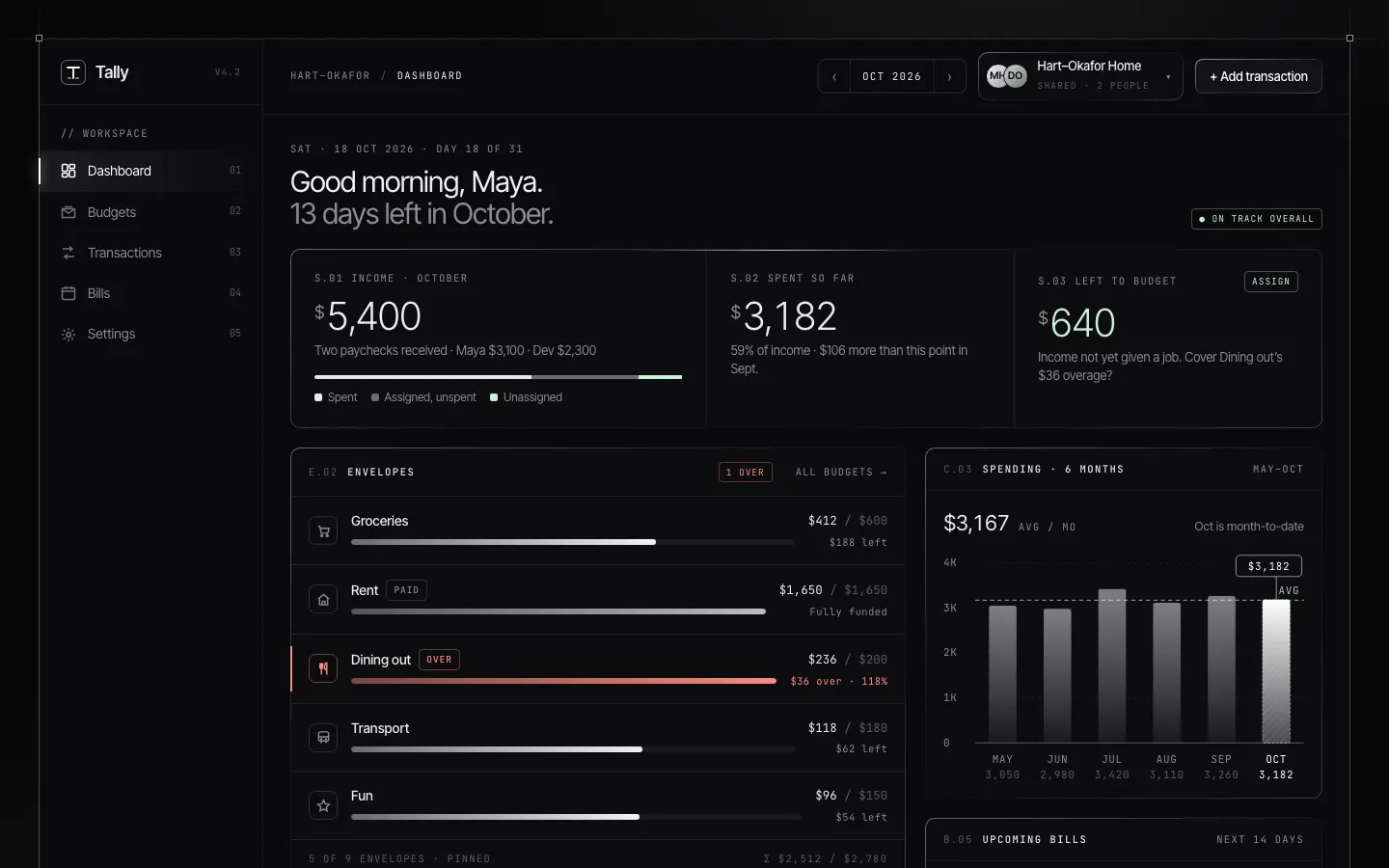Click the Dashboard grid icon in sidebar

[x=68, y=171]
